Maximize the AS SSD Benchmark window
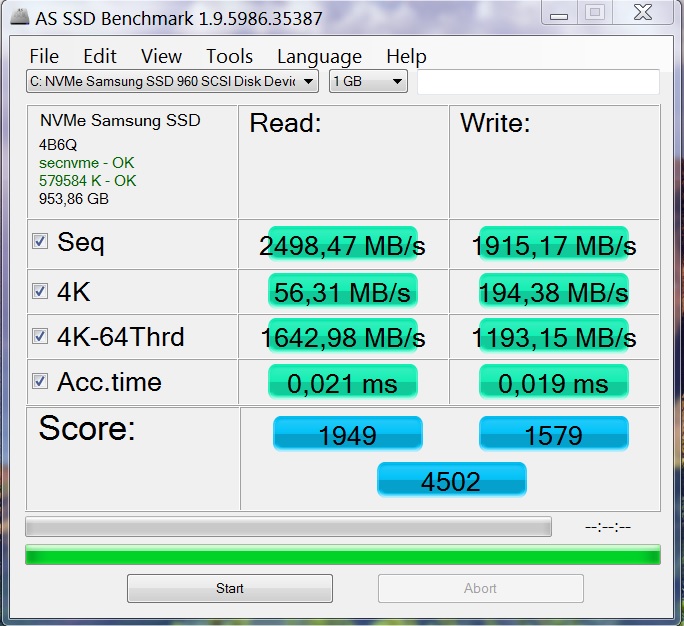The height and width of the screenshot is (626, 684). pyautogui.click(x=595, y=13)
